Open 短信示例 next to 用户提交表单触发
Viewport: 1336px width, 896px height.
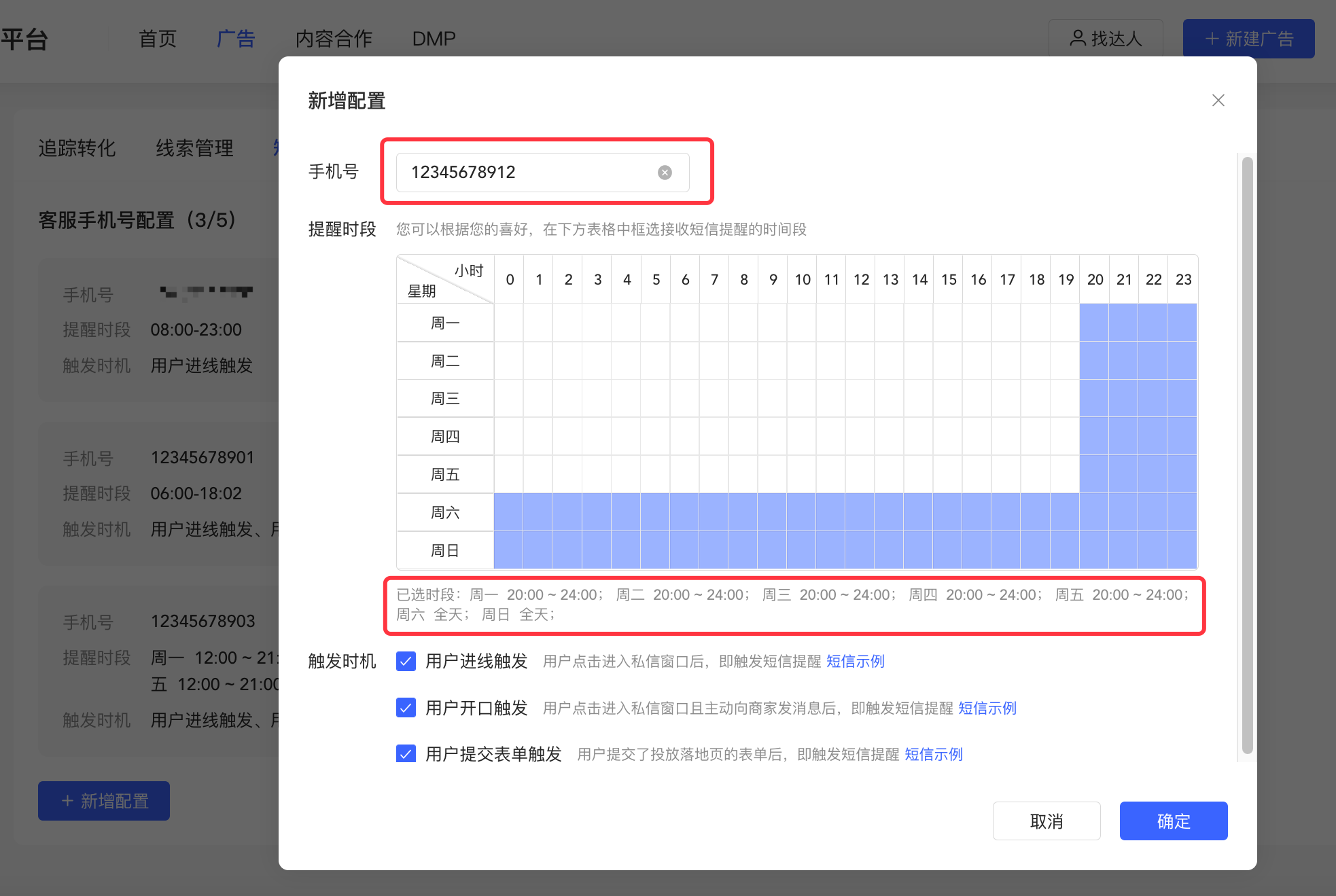coord(933,754)
